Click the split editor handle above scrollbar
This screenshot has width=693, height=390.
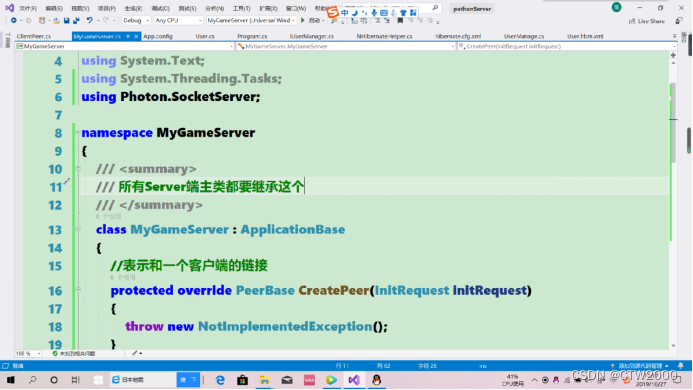point(673,55)
